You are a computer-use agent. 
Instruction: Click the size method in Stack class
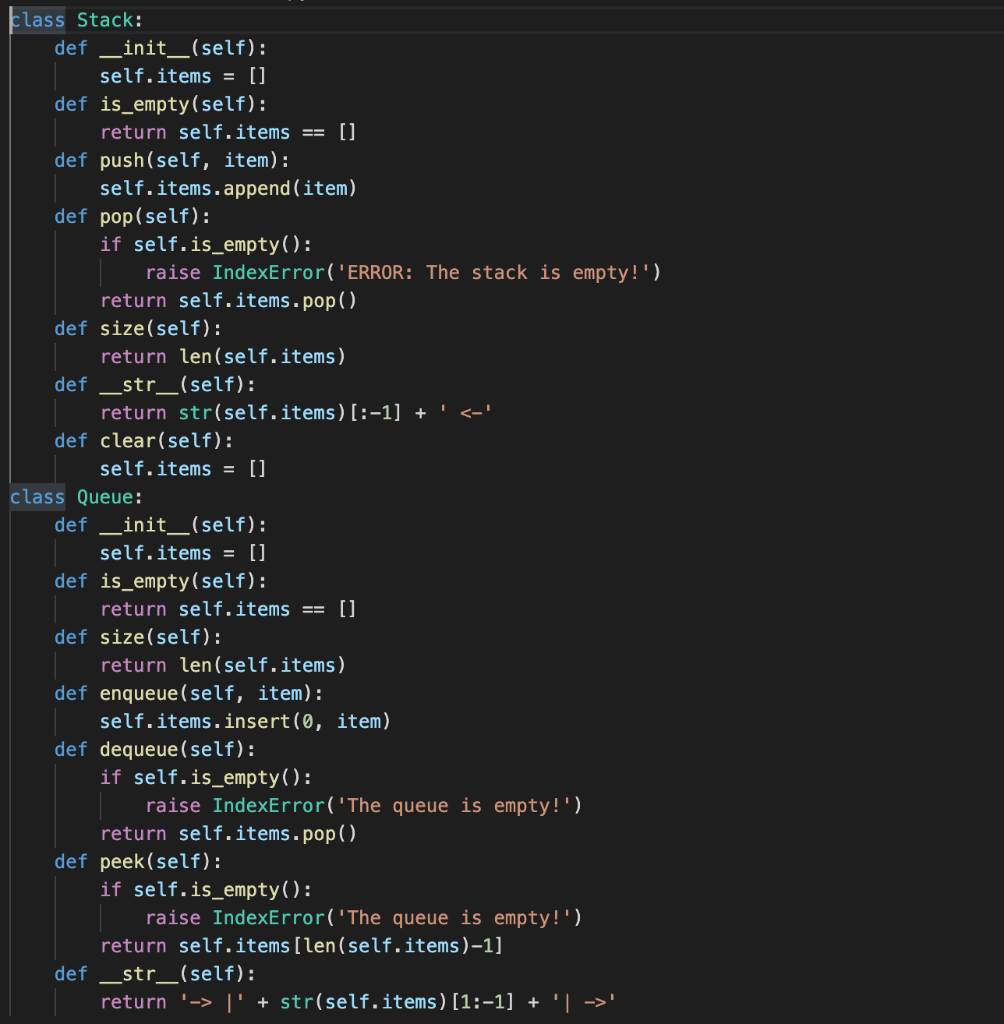tap(120, 328)
